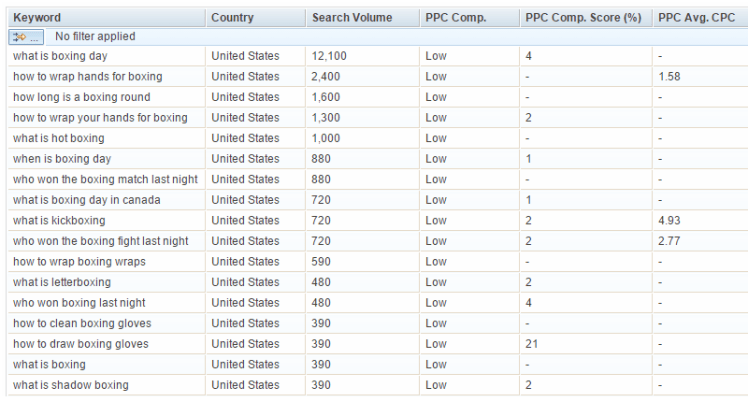Select the "what is kickboxing" keyword cell
Viewport: 748px width, 402px height.
coord(59,220)
